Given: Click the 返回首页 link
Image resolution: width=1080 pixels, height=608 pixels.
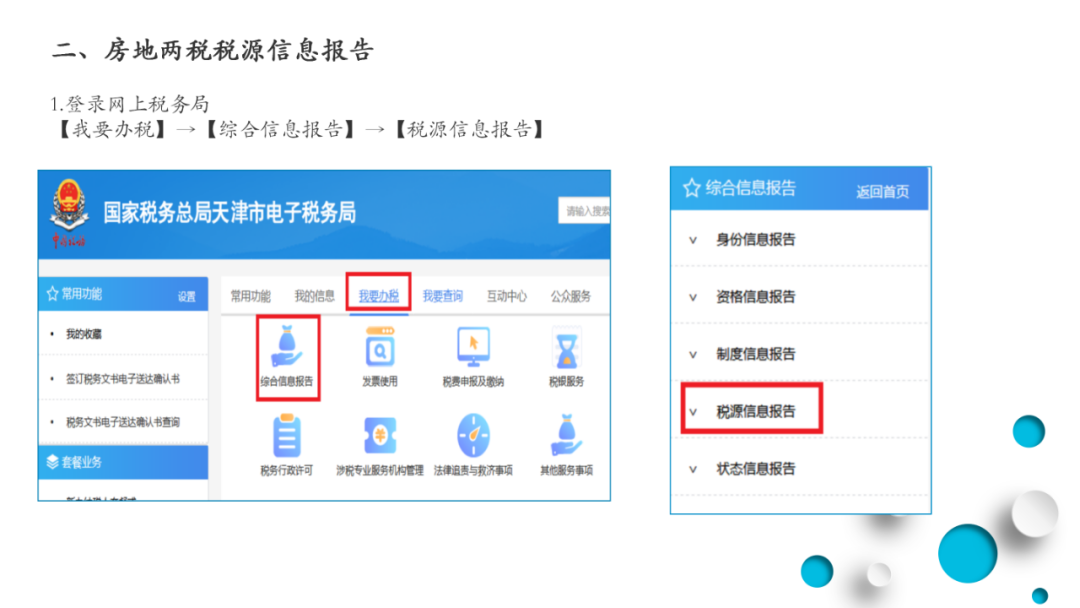Looking at the screenshot, I should point(882,191).
